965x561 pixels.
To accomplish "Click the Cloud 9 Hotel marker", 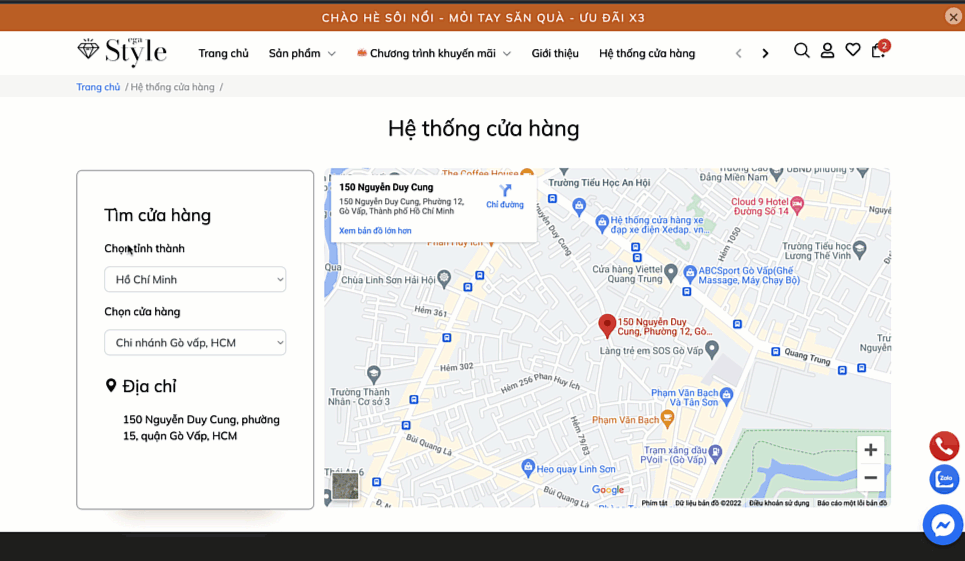I will [x=797, y=204].
